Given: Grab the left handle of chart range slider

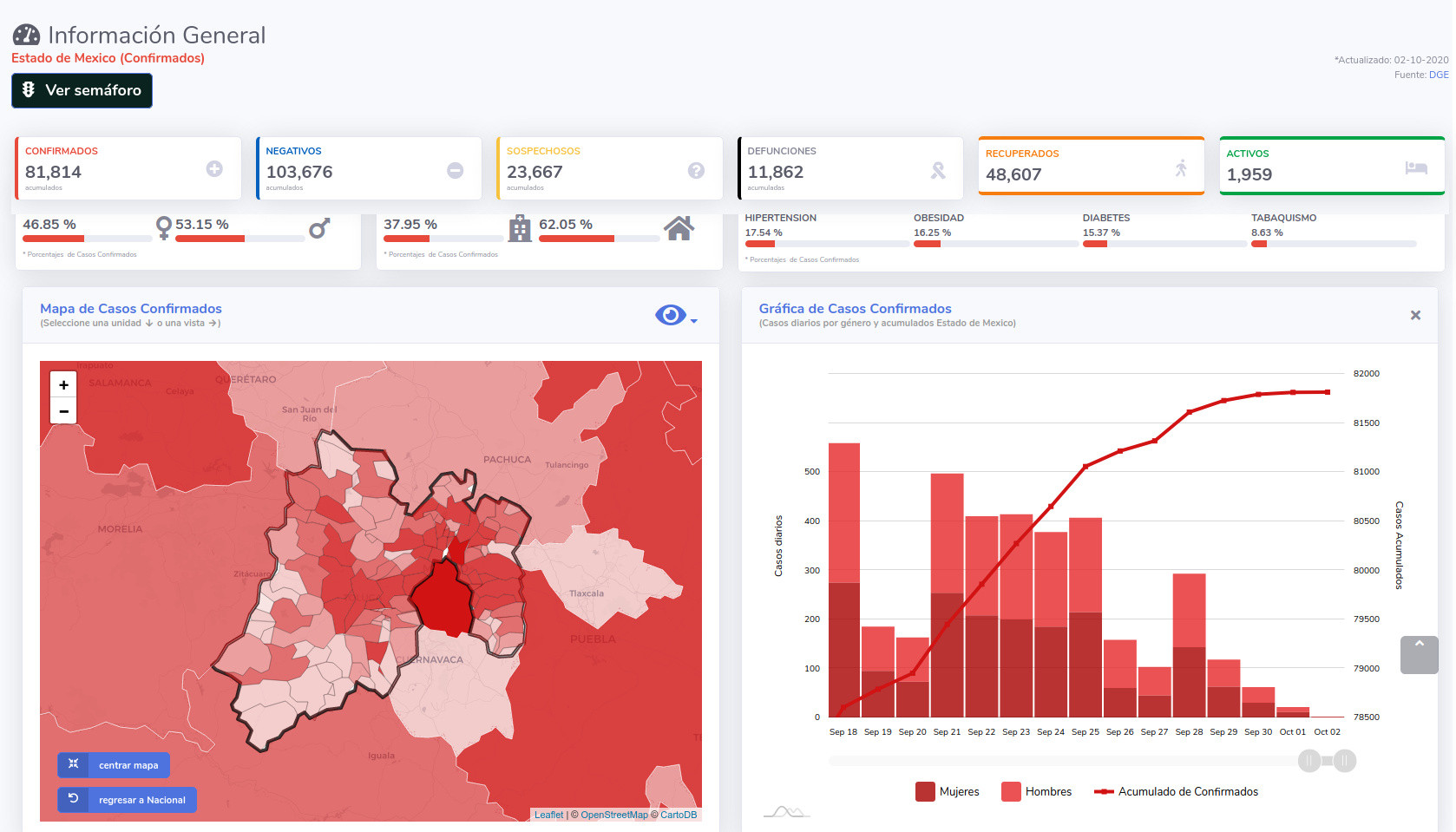Looking at the screenshot, I should point(1309,761).
